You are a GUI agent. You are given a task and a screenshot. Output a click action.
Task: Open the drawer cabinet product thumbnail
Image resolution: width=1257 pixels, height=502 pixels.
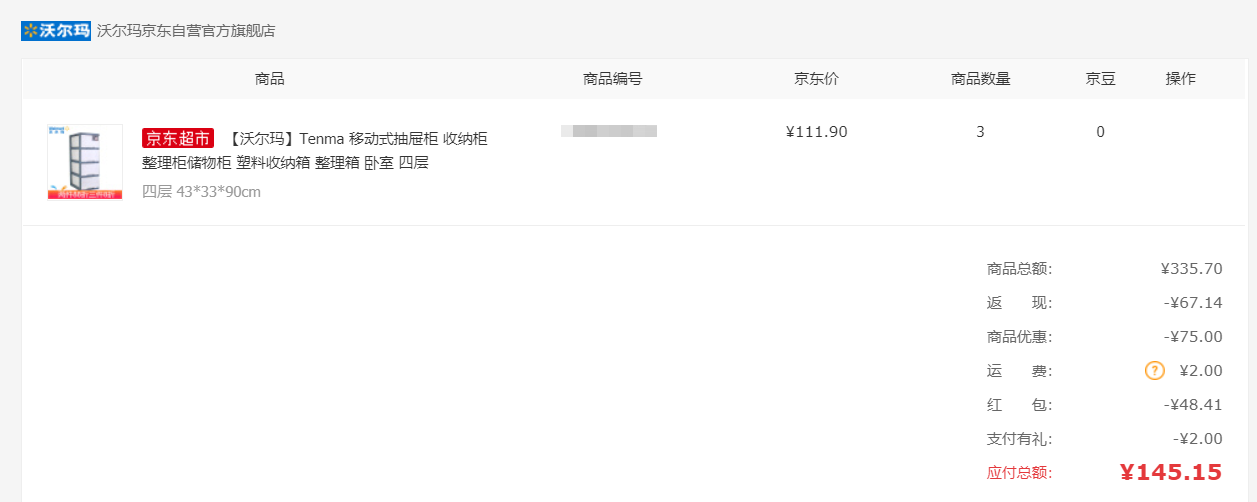tap(85, 162)
